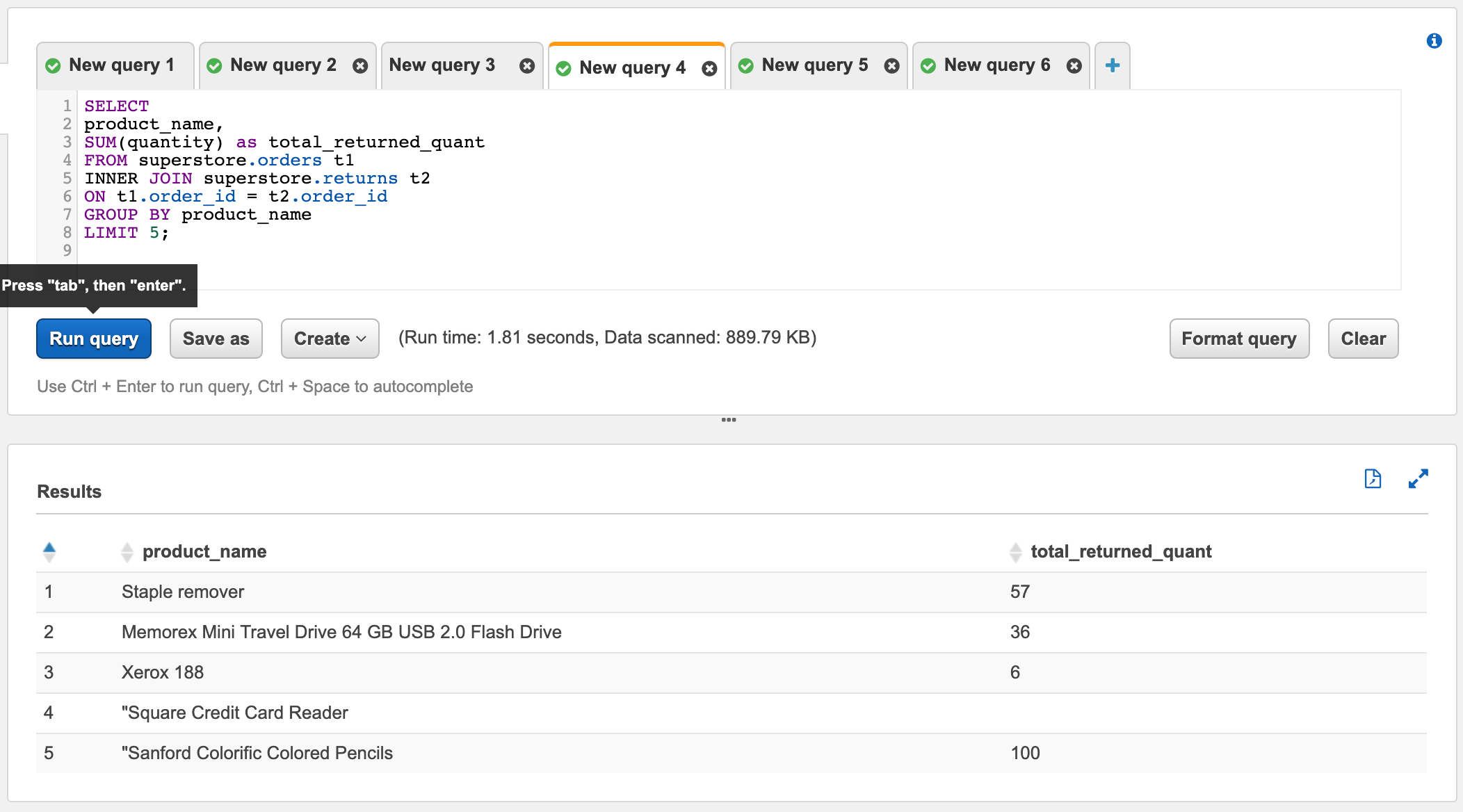Open the Create dropdown menu

(329, 339)
